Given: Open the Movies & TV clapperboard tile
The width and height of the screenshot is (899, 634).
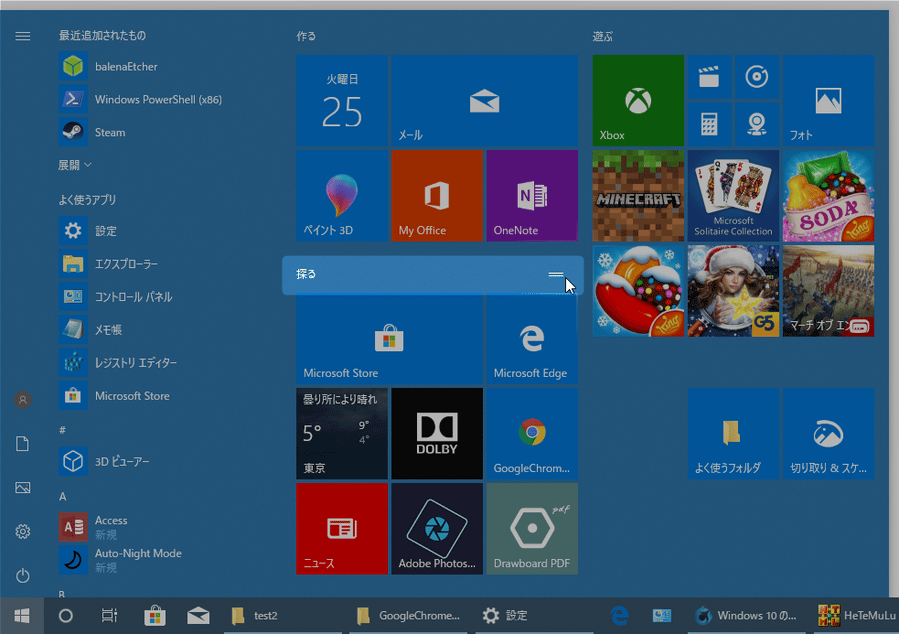Looking at the screenshot, I should click(x=709, y=77).
